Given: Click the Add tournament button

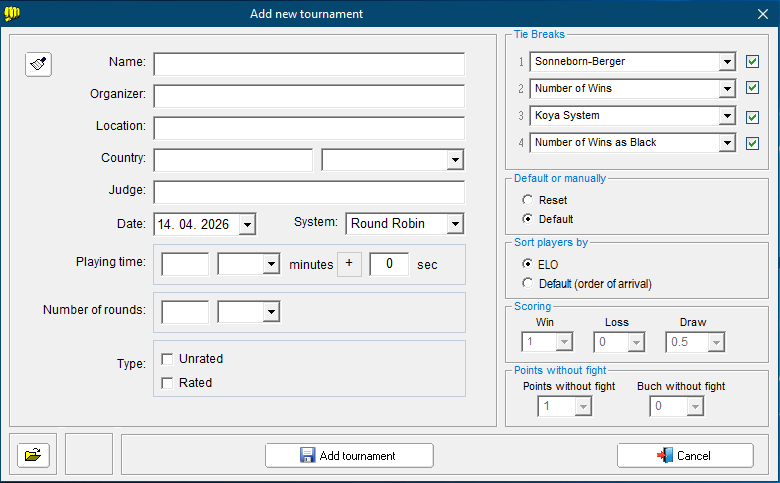Looking at the screenshot, I should coord(349,456).
